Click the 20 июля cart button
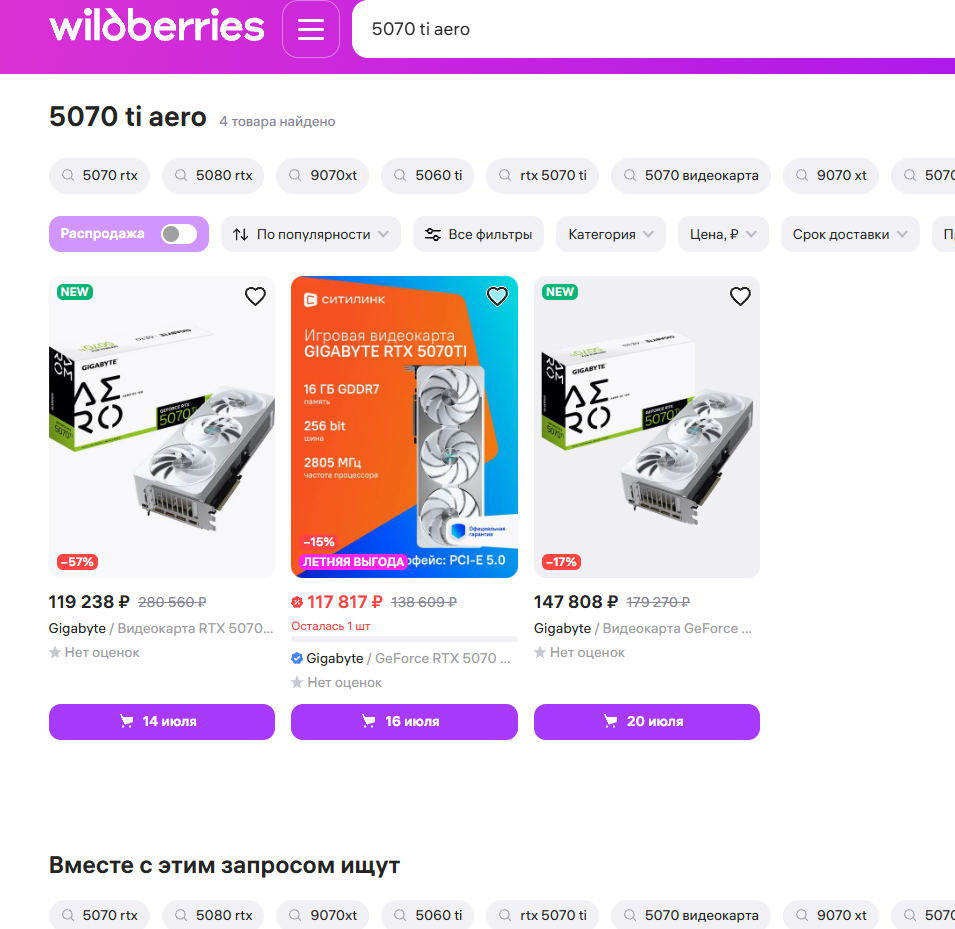 coord(647,722)
